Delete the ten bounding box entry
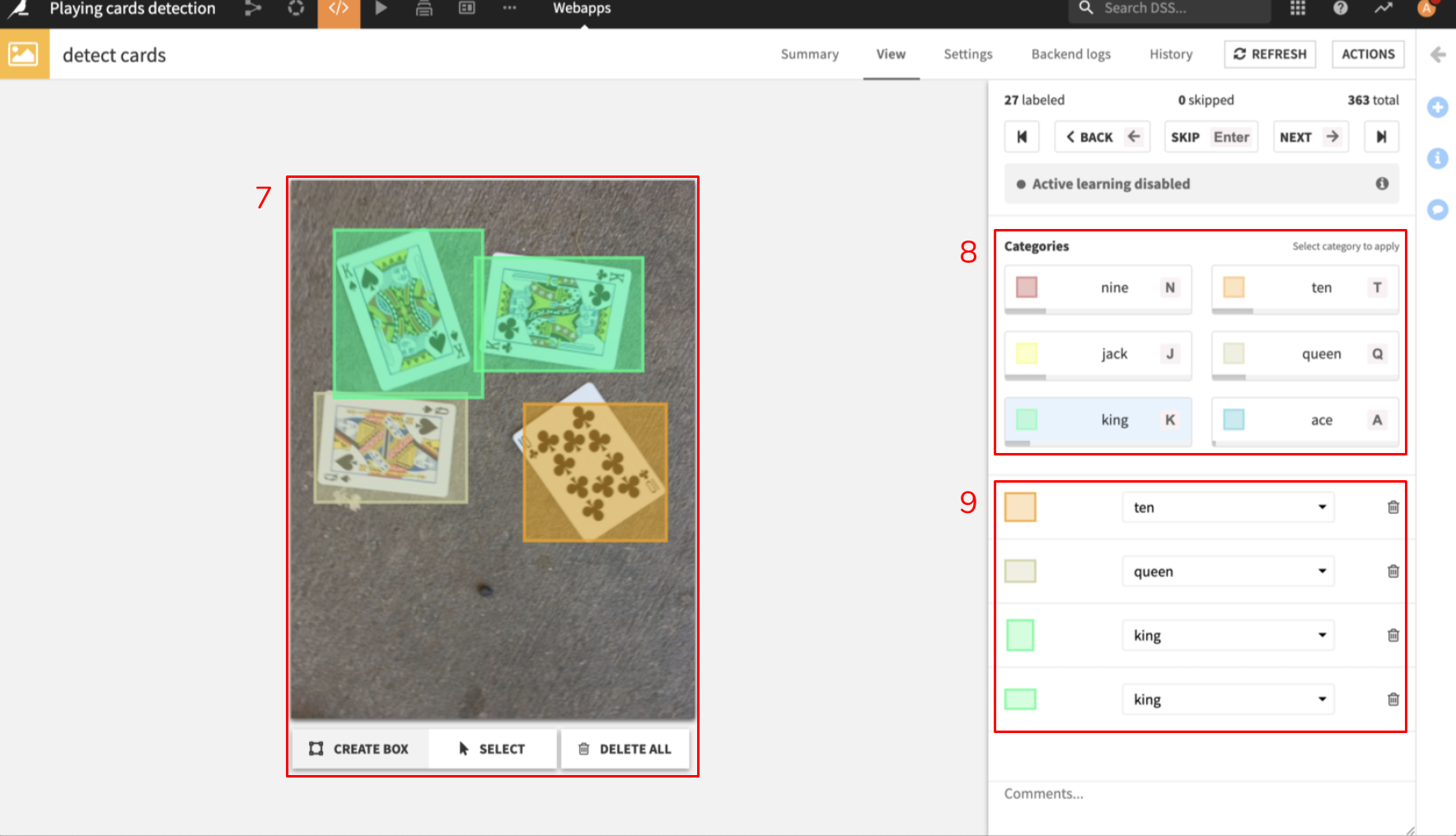 pos(1393,507)
